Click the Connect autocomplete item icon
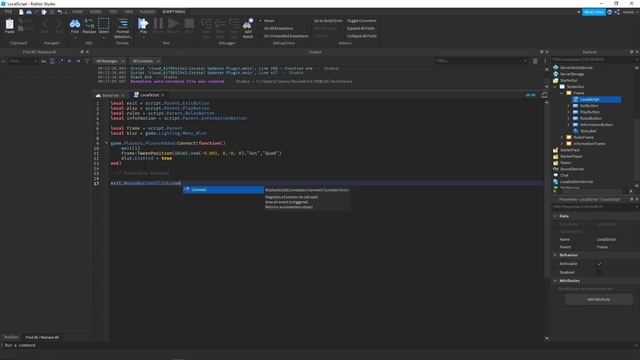This screenshot has height=360, width=640. pyautogui.click(x=187, y=189)
